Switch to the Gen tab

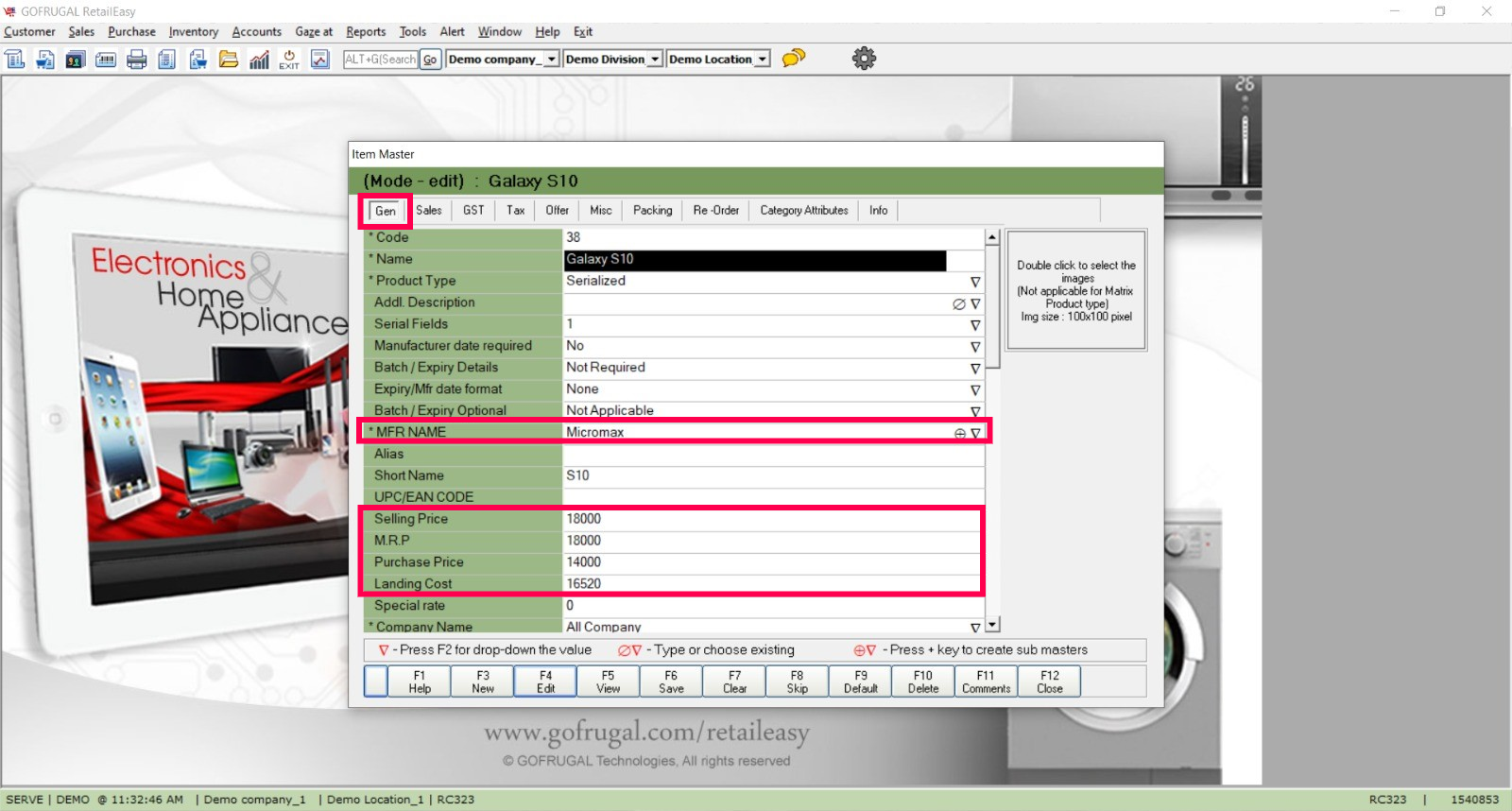[386, 211]
